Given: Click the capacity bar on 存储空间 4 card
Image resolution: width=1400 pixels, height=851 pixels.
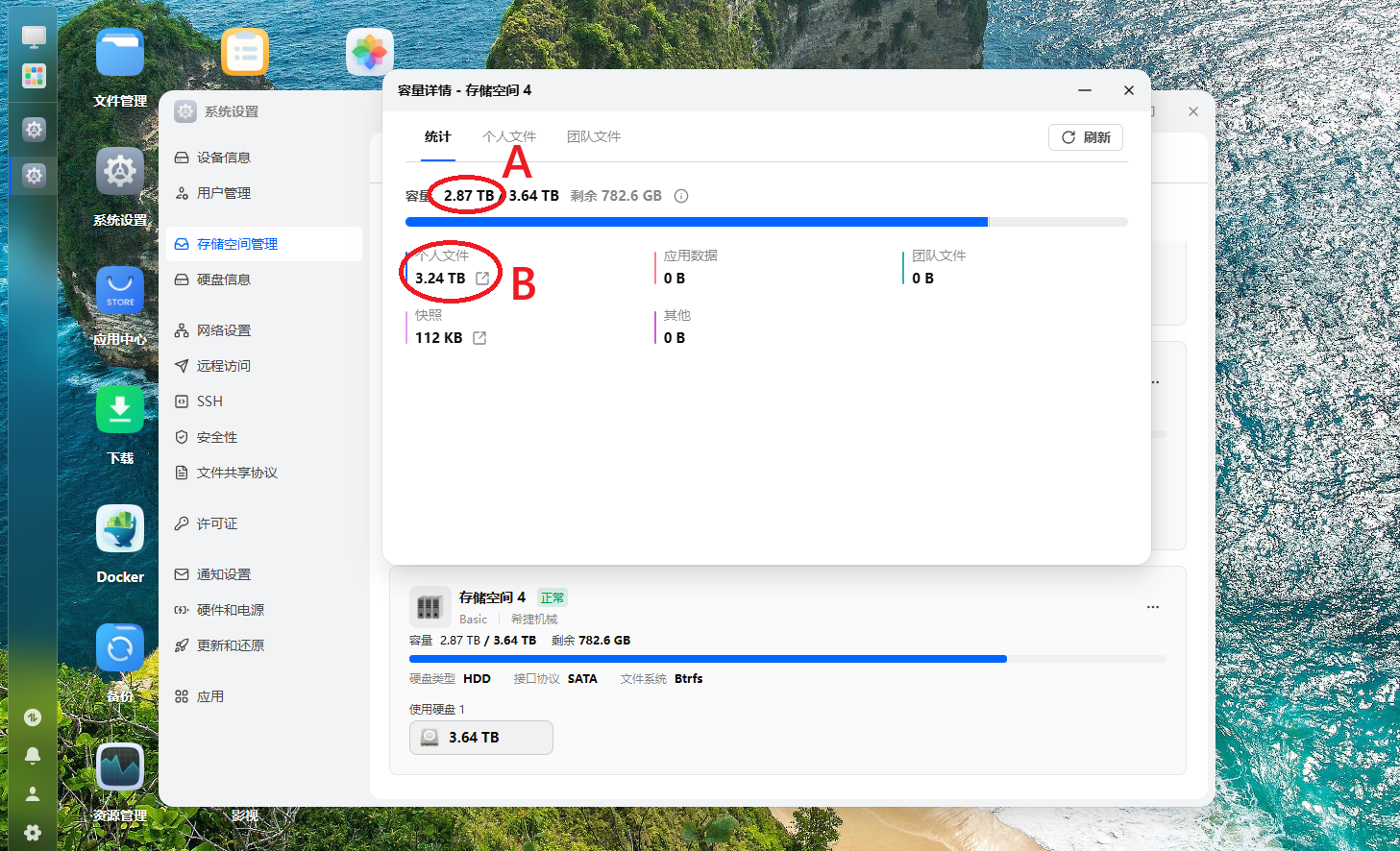Looking at the screenshot, I should pyautogui.click(x=788, y=659).
